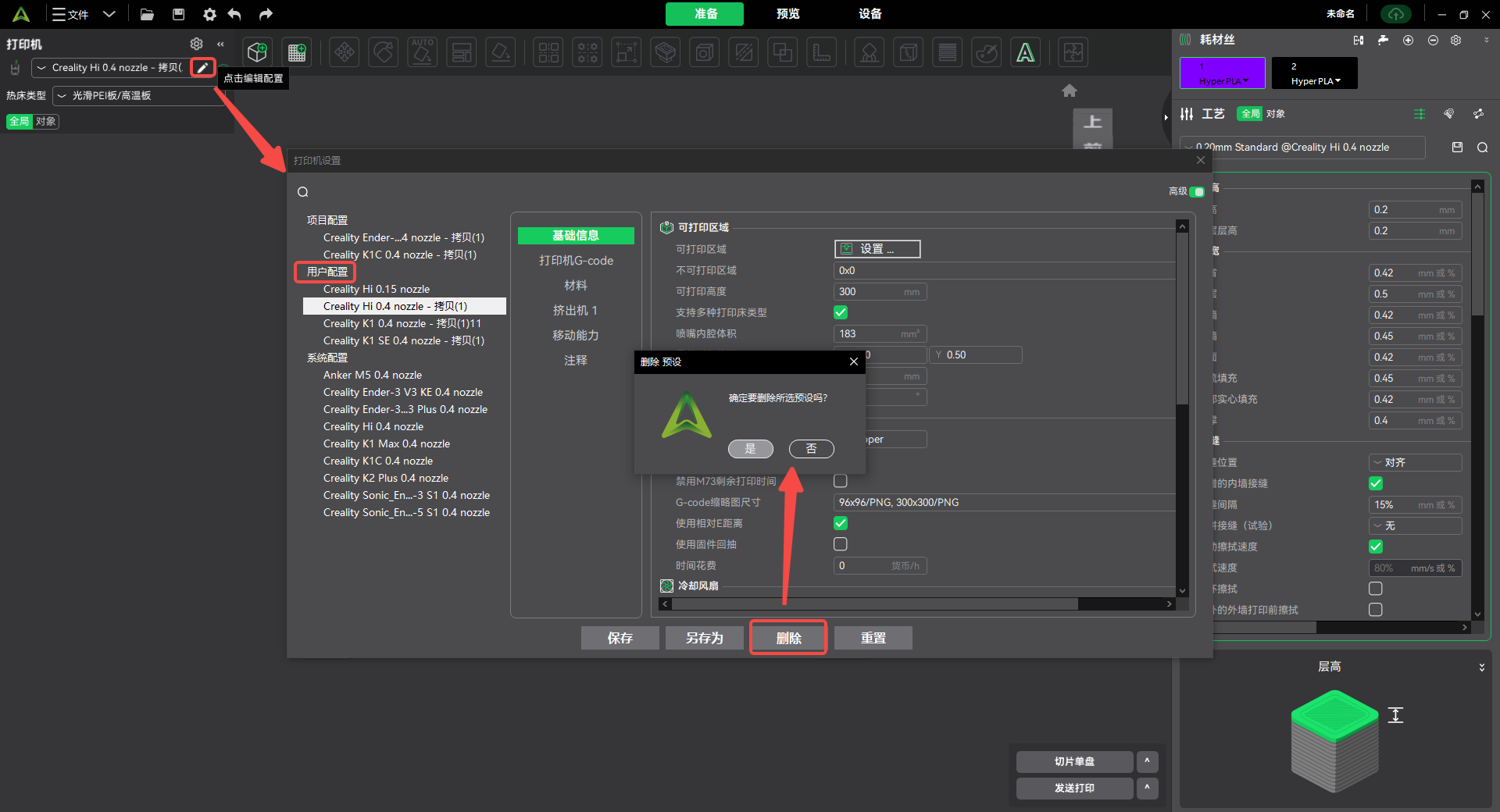Expand the 发送打印 options arrow
Screen dimensions: 1500x812
(1147, 788)
